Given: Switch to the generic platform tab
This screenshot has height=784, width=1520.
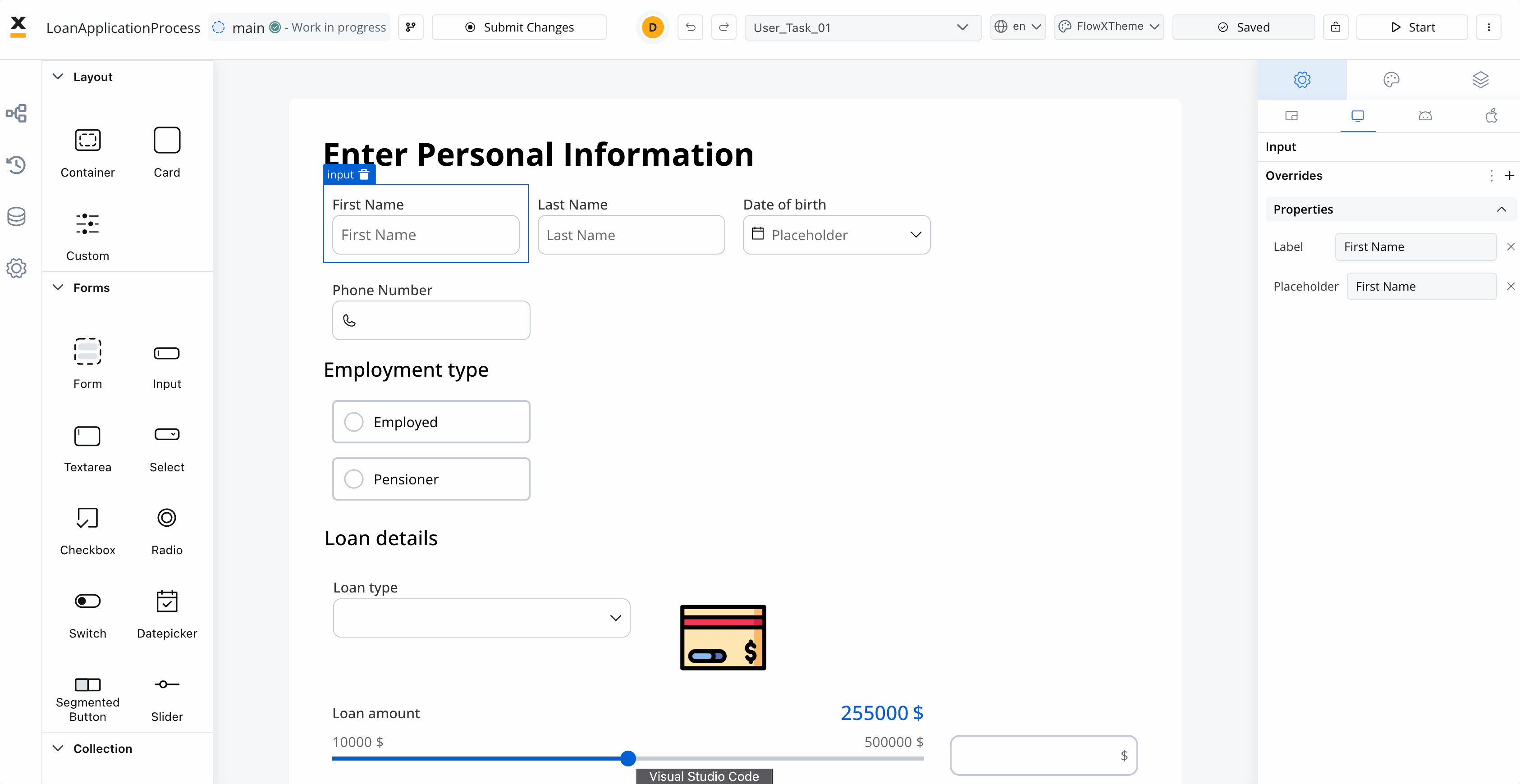Looking at the screenshot, I should point(1291,116).
